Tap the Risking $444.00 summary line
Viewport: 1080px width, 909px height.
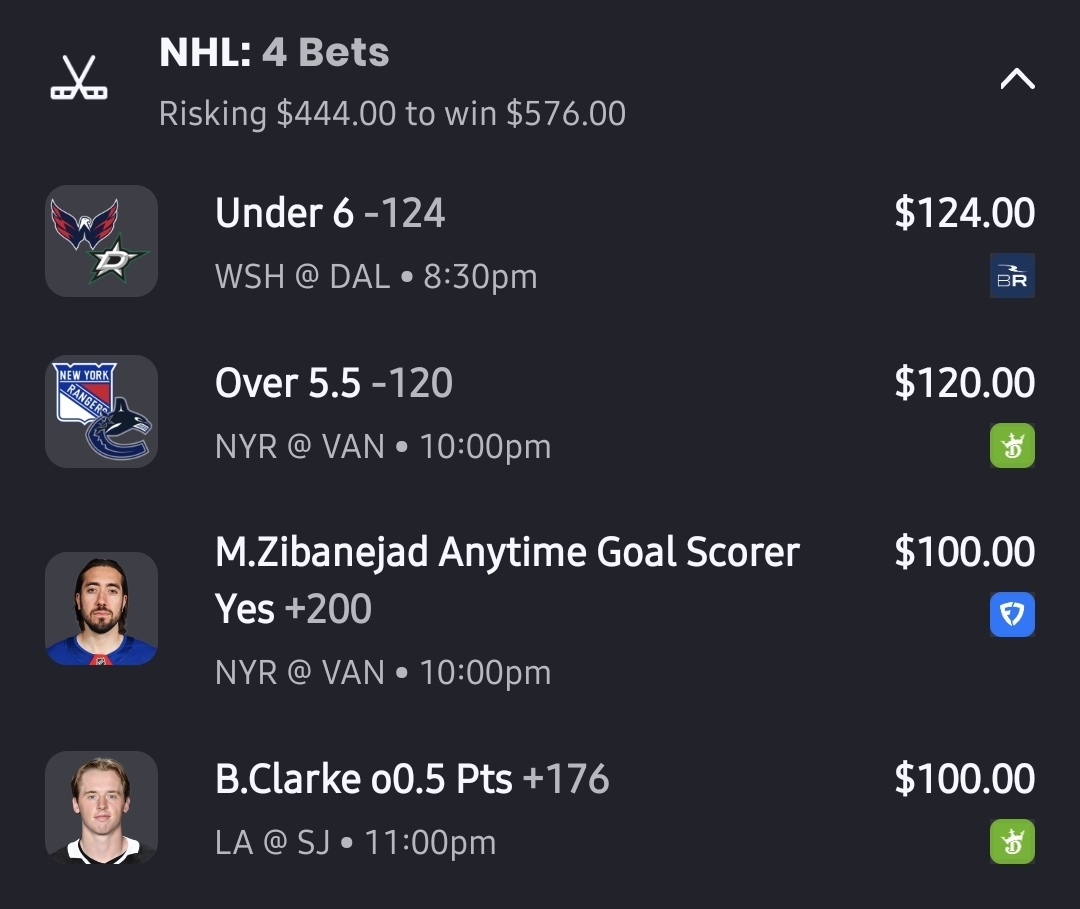pos(392,114)
